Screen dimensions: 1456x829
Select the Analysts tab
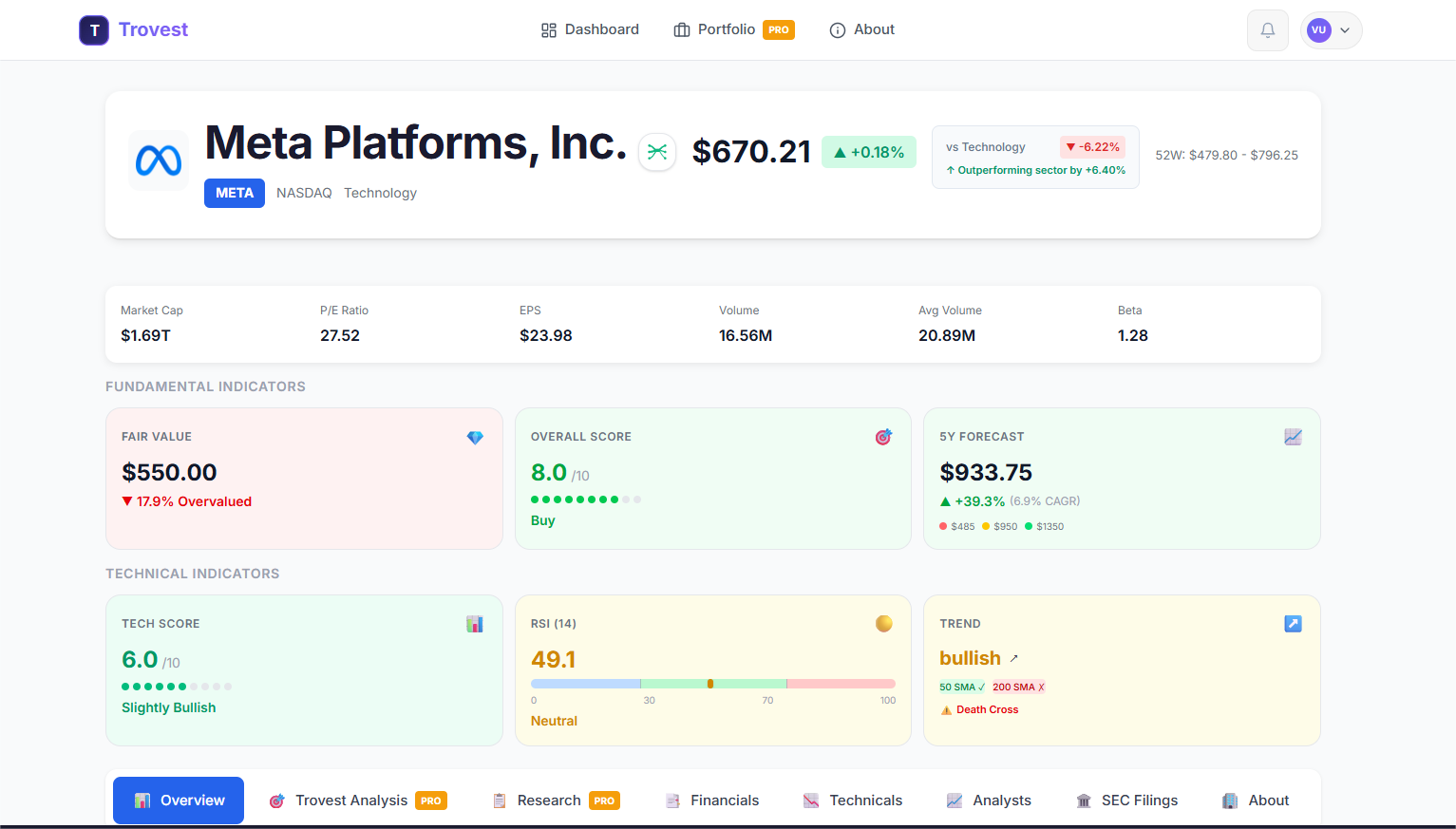pyautogui.click(x=989, y=800)
